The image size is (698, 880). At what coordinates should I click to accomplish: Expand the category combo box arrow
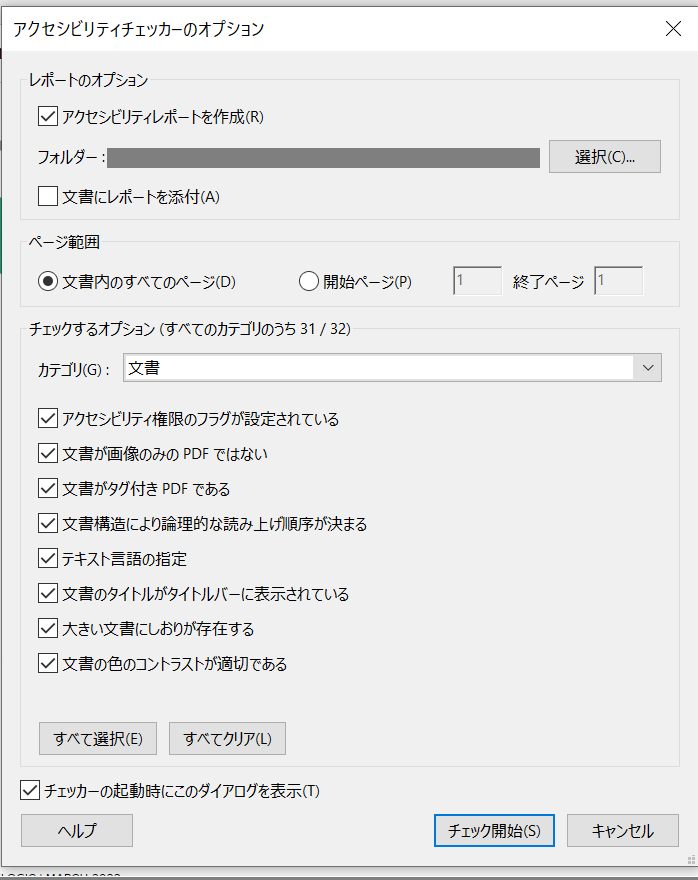point(648,368)
